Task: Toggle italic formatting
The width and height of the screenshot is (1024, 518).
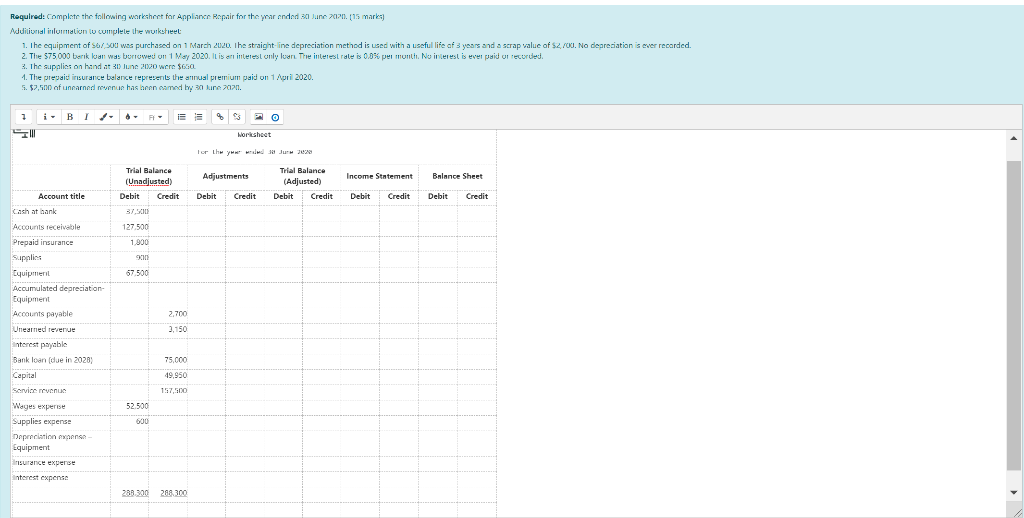Action: [86, 117]
